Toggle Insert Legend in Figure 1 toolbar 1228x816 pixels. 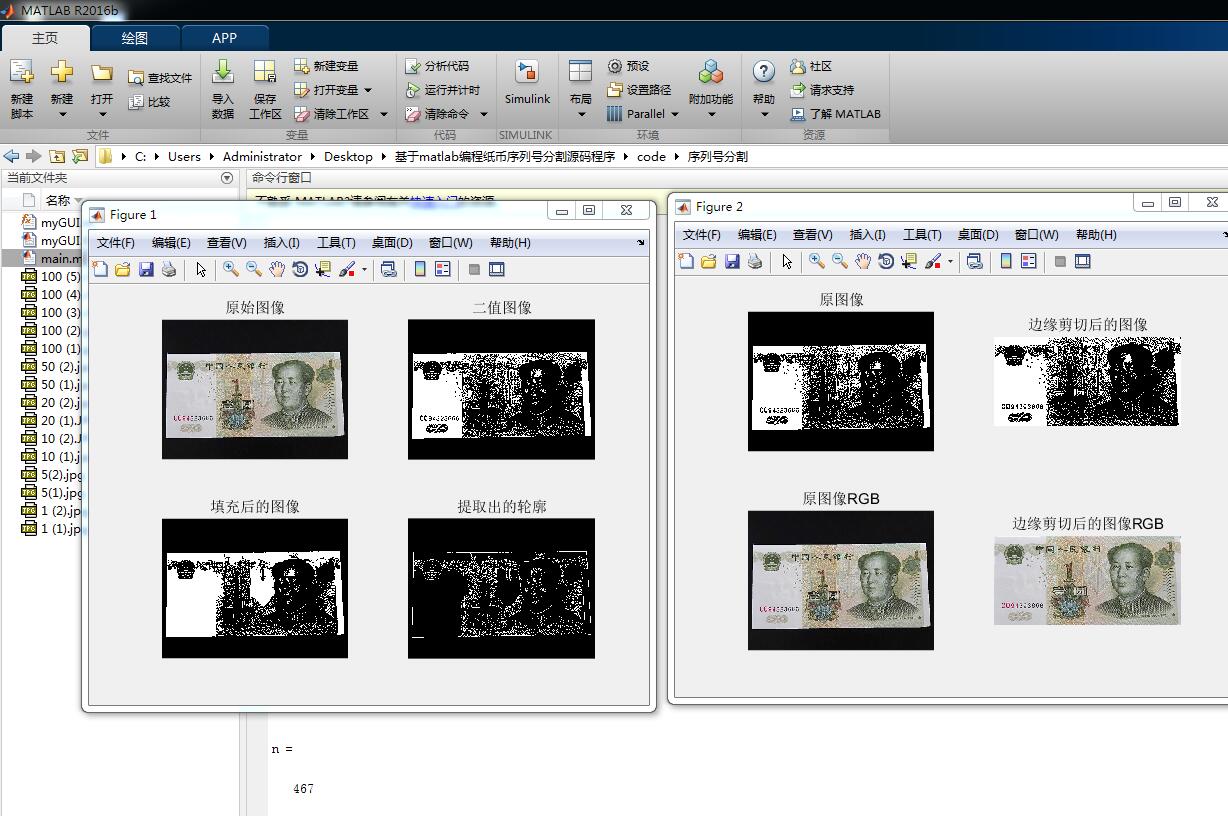coord(443,269)
